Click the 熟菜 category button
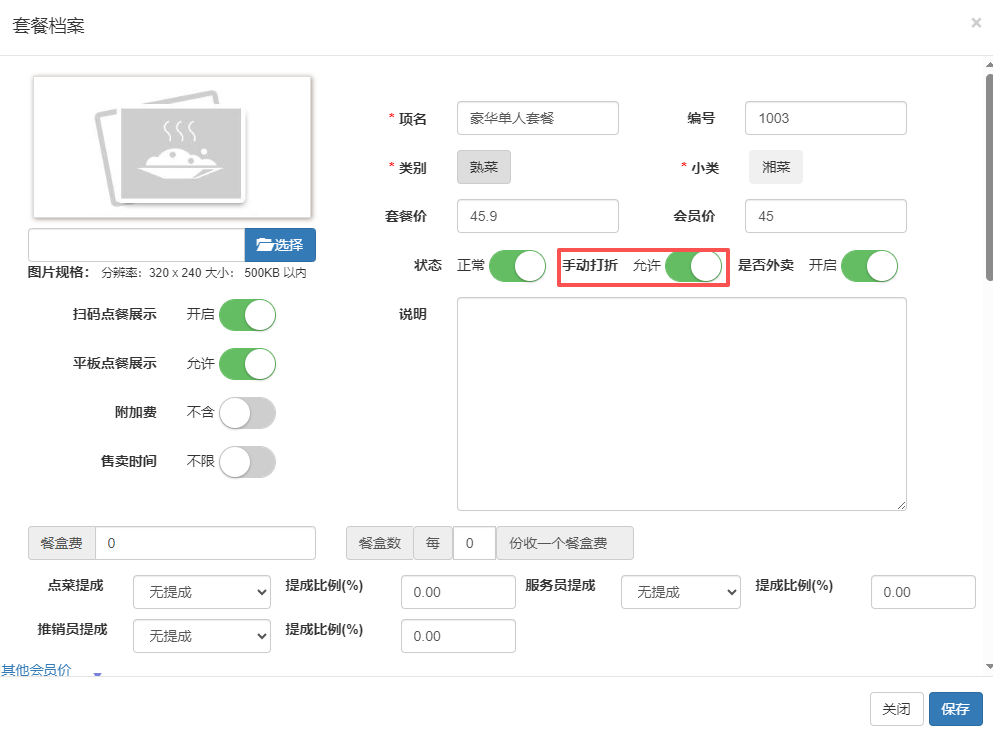 coord(484,168)
